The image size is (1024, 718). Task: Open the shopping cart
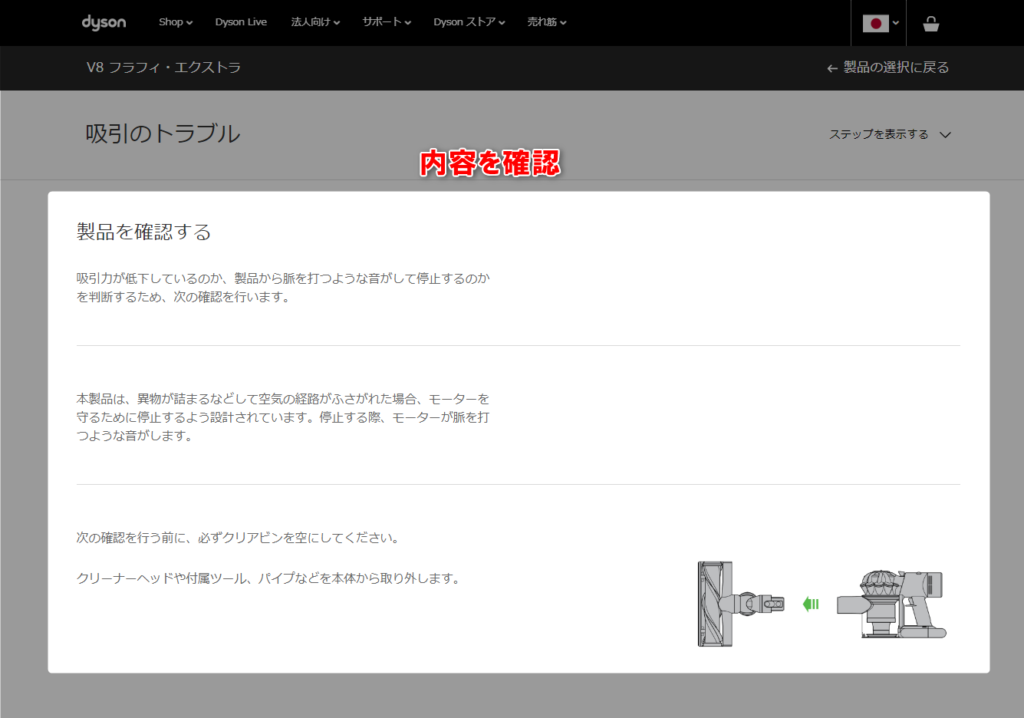point(931,22)
